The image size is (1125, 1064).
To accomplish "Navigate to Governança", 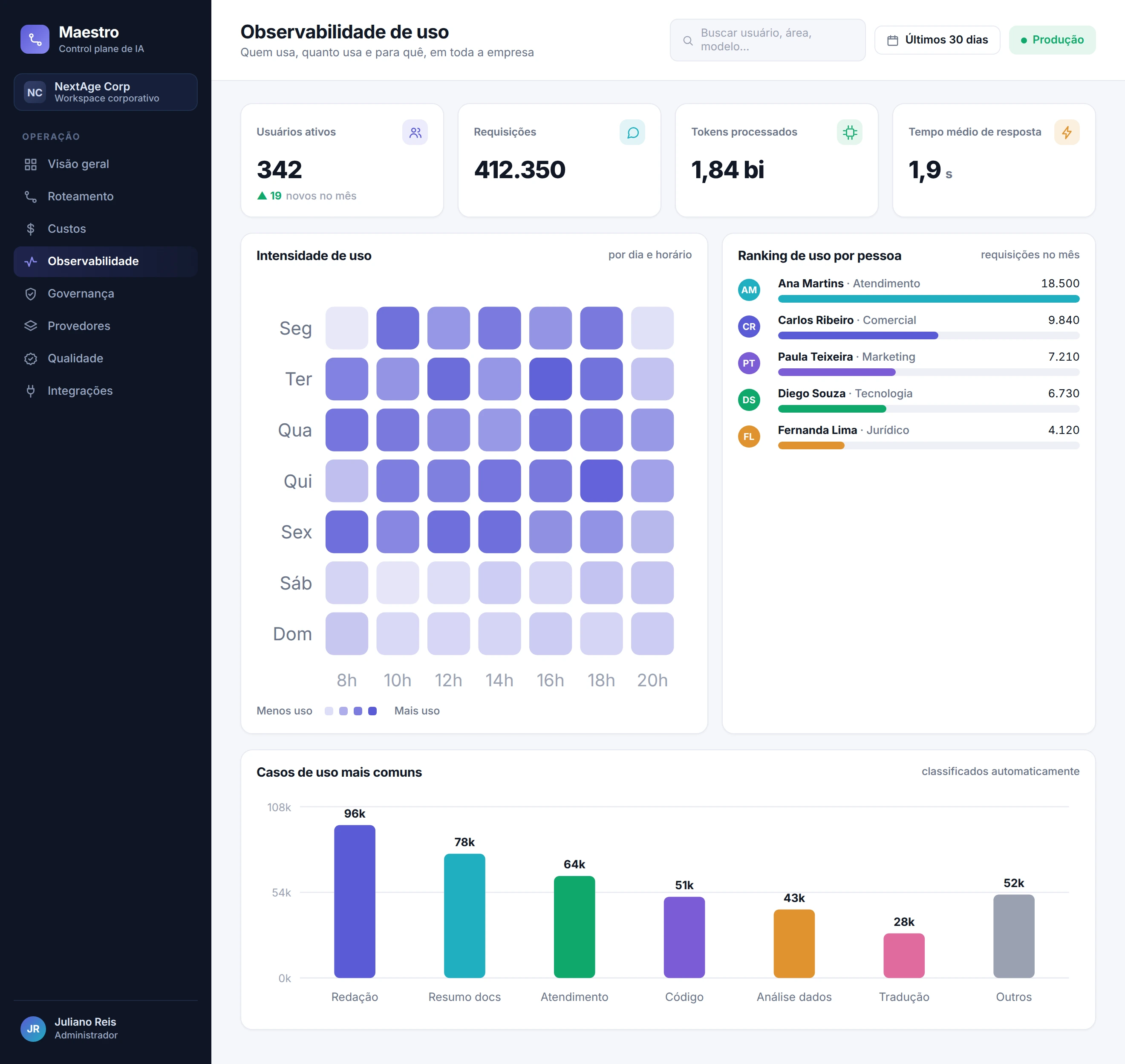I will [106, 293].
